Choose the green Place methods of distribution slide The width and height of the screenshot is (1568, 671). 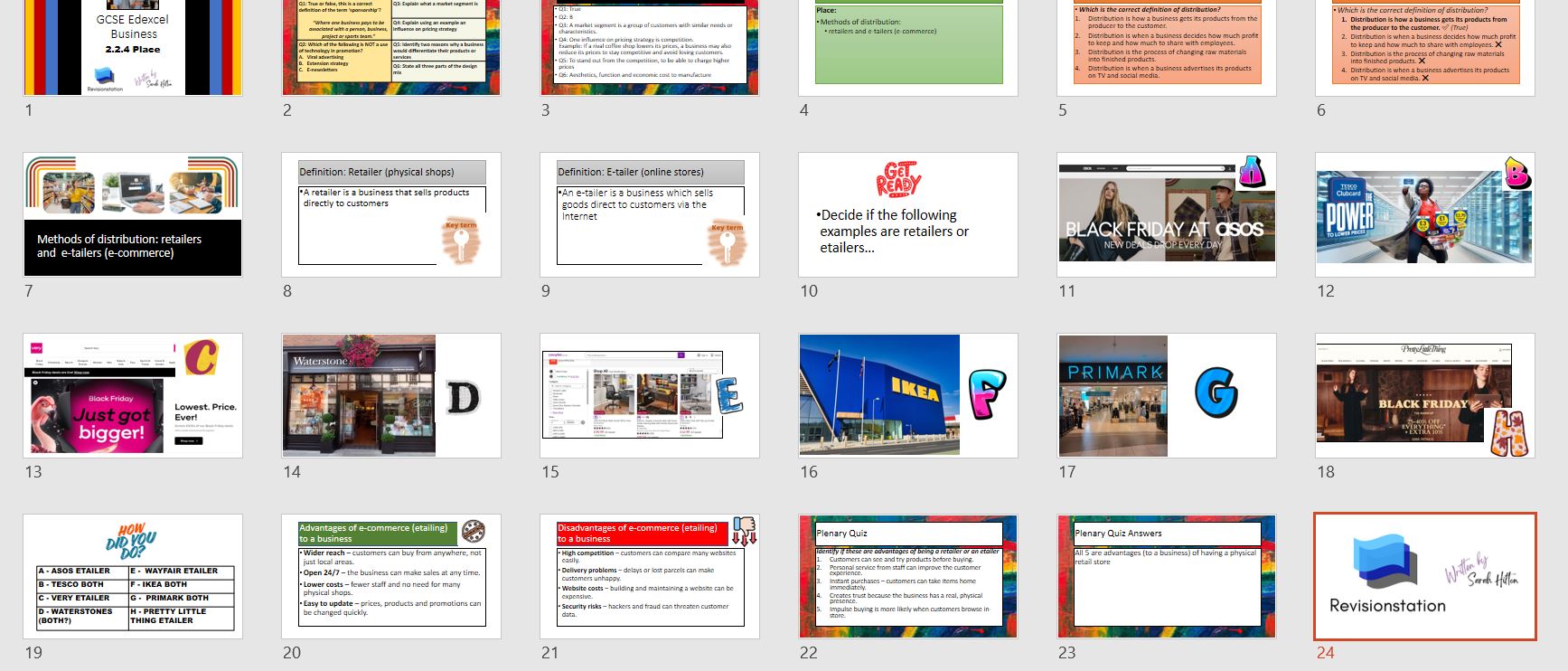click(908, 47)
